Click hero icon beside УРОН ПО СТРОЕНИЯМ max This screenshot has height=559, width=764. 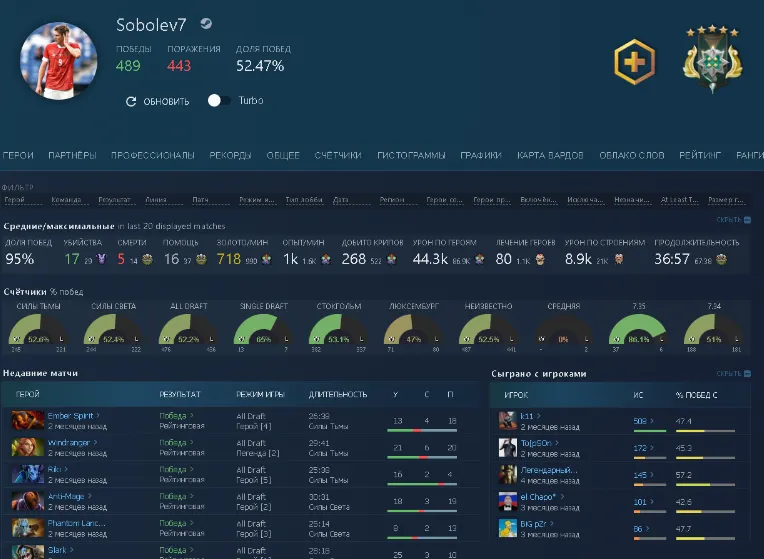619,259
